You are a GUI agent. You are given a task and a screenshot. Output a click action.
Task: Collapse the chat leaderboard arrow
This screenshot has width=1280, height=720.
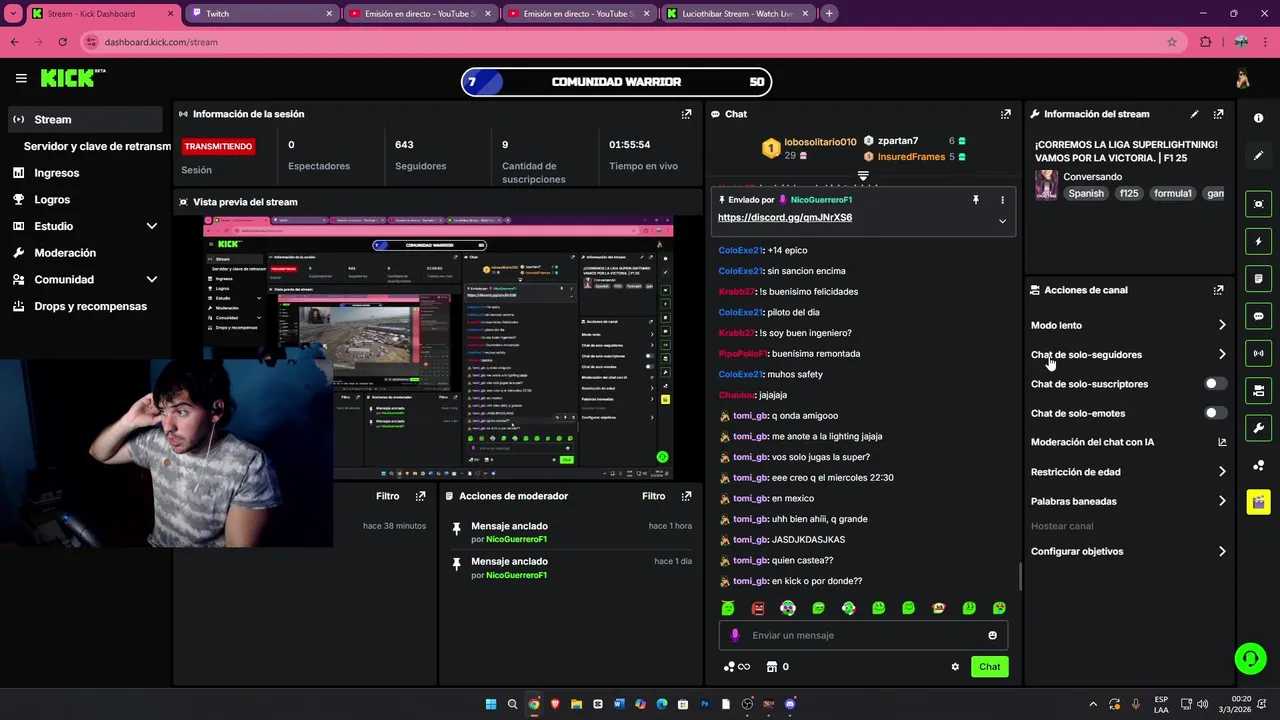tap(862, 176)
